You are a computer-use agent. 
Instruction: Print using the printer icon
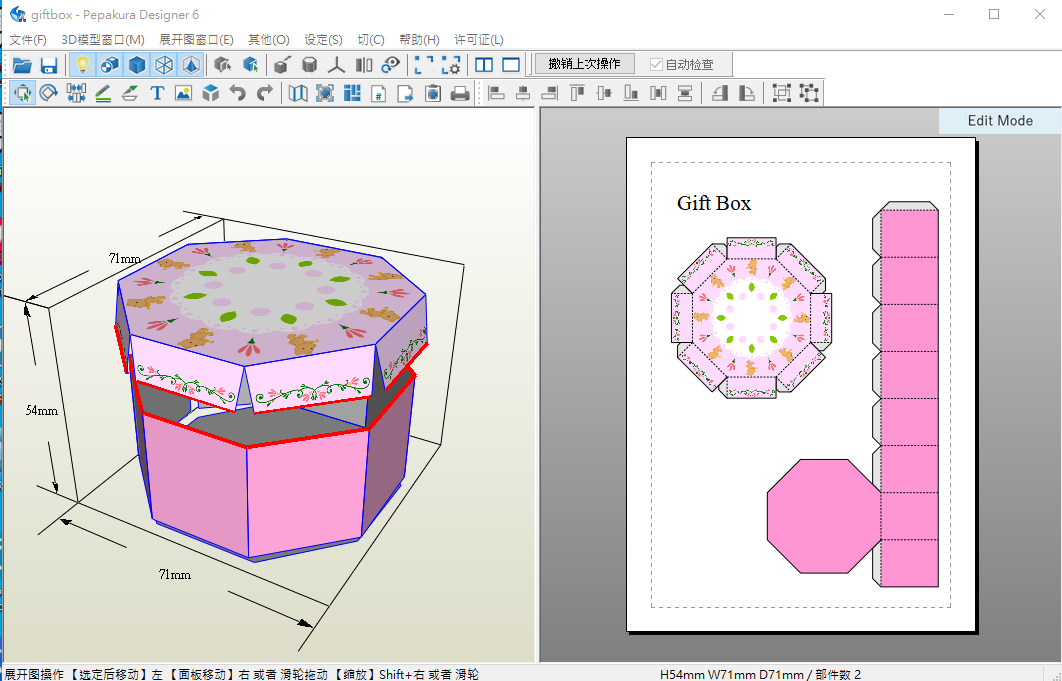(460, 93)
